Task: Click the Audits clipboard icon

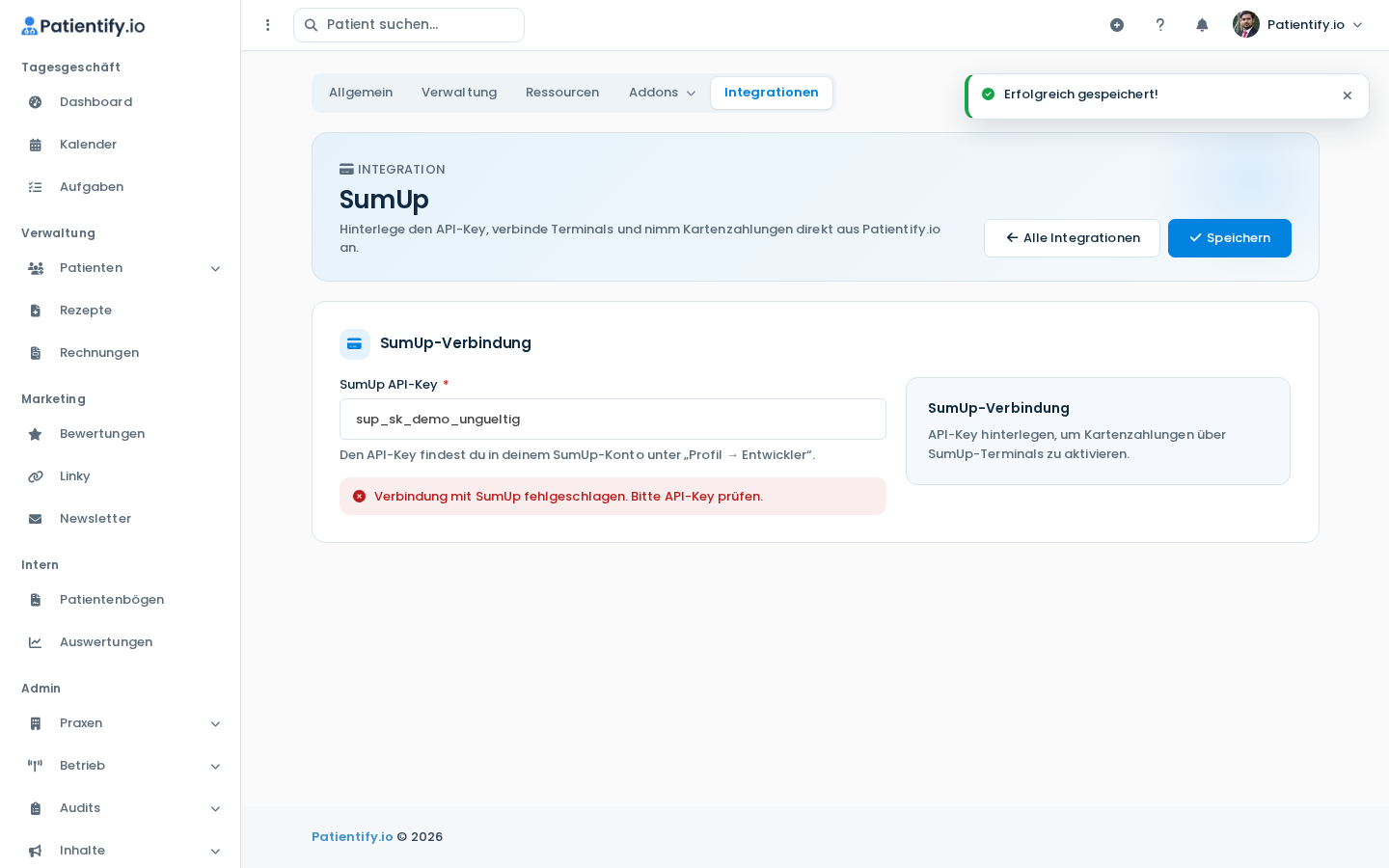Action: point(36,808)
